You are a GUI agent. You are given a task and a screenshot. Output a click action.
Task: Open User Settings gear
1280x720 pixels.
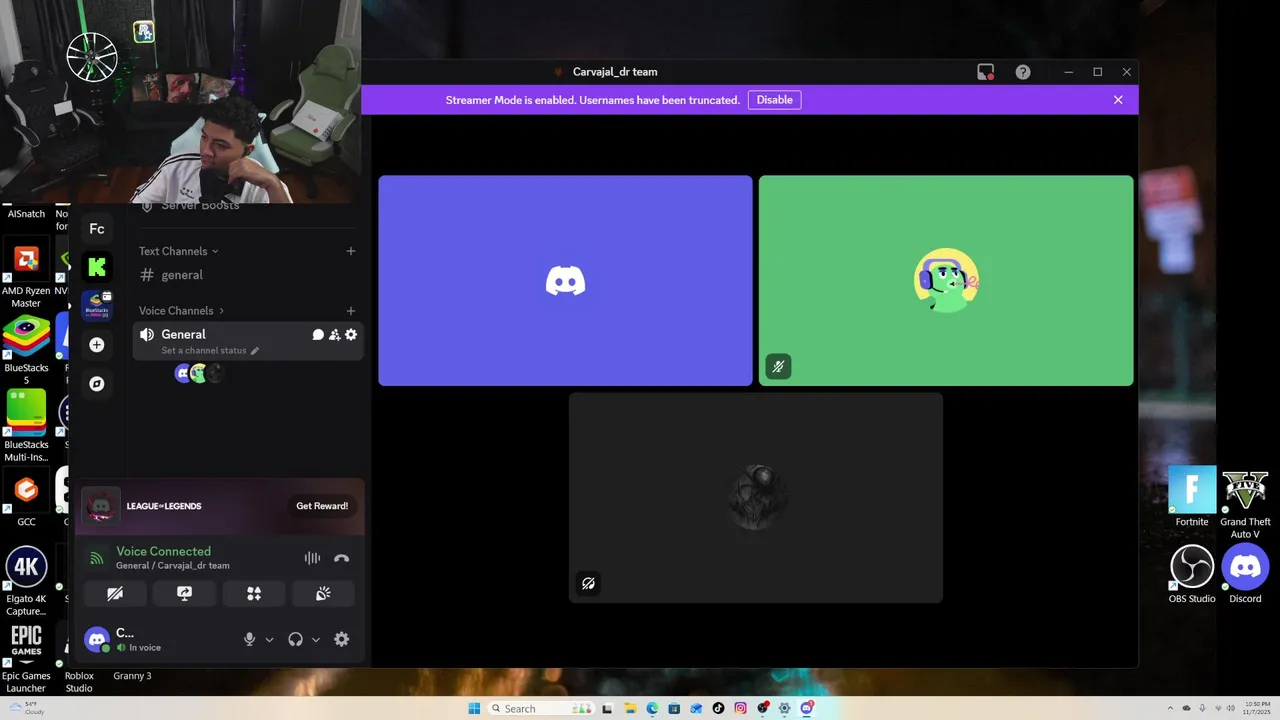click(342, 639)
